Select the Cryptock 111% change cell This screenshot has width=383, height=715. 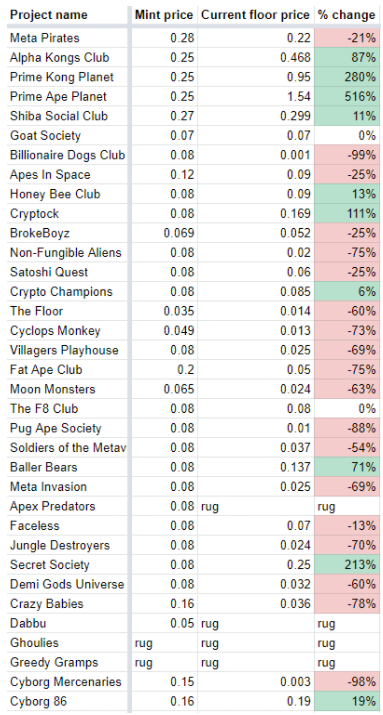click(347, 214)
